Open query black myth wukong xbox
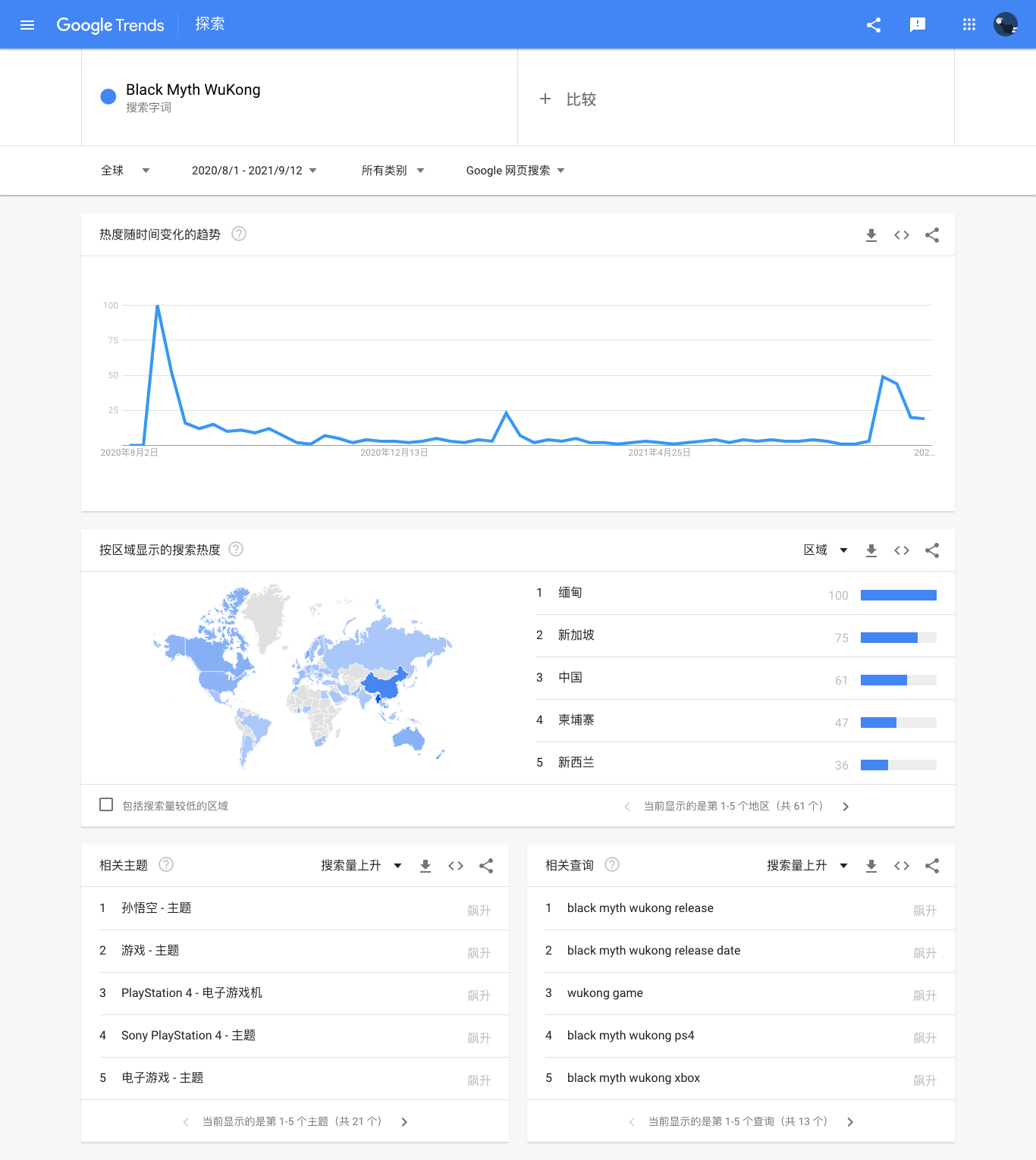This screenshot has height=1160, width=1036. coord(634,1078)
